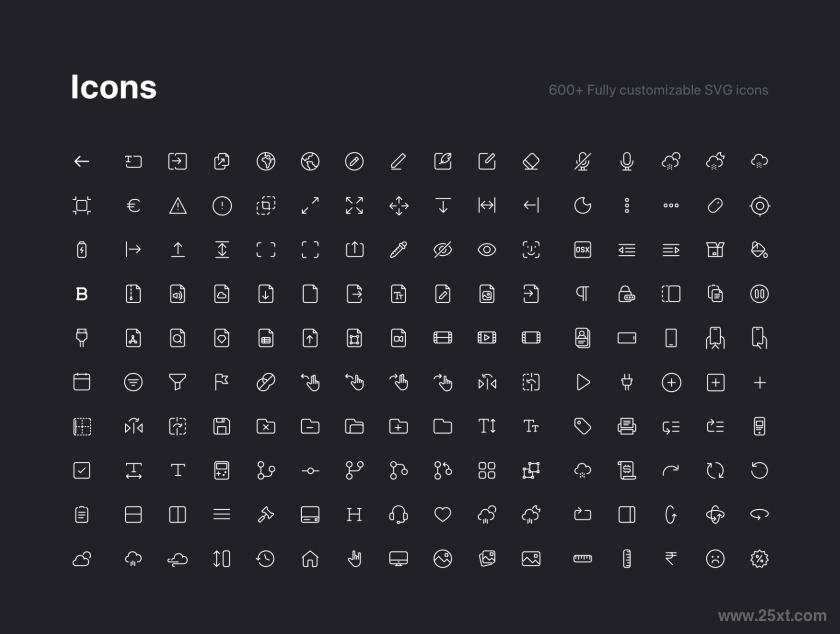Select the funnel filter icon
The image size is (840, 634).
(177, 382)
